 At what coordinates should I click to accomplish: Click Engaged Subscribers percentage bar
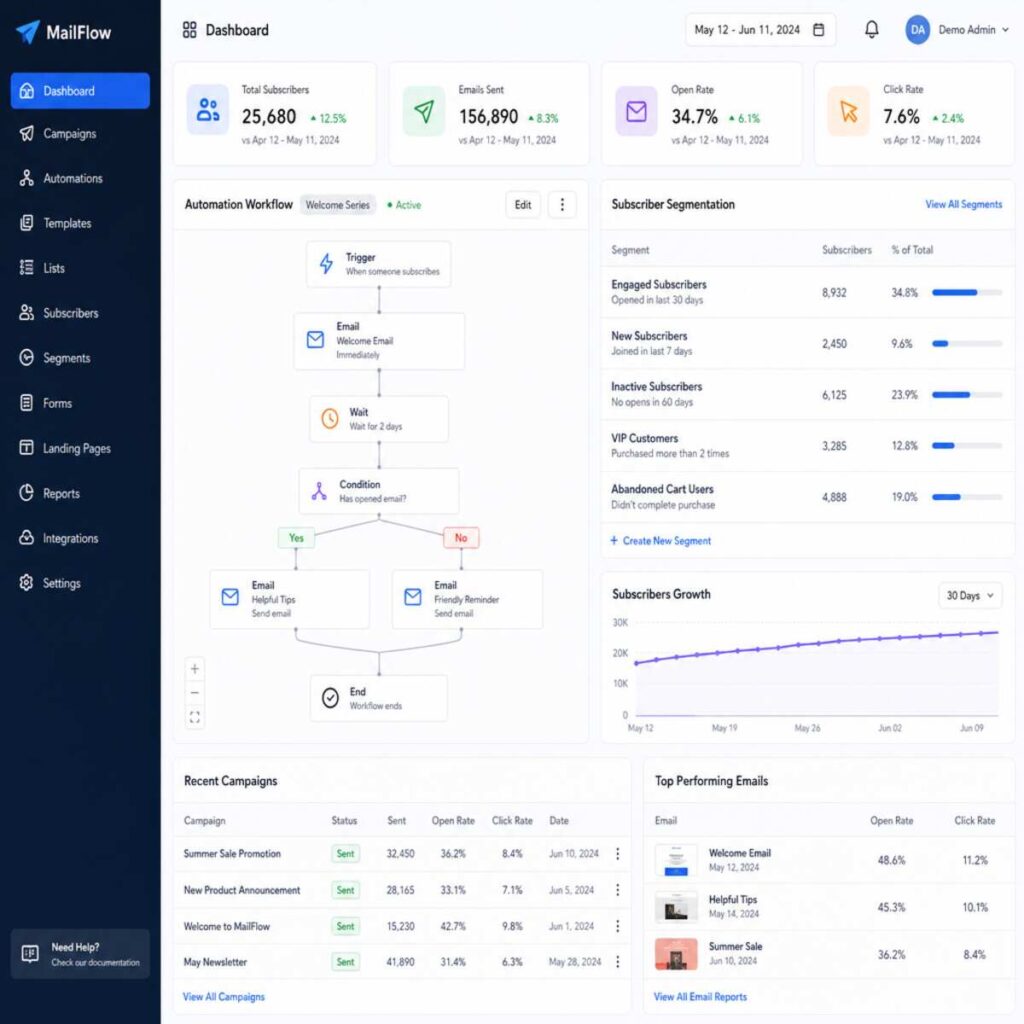tap(967, 293)
